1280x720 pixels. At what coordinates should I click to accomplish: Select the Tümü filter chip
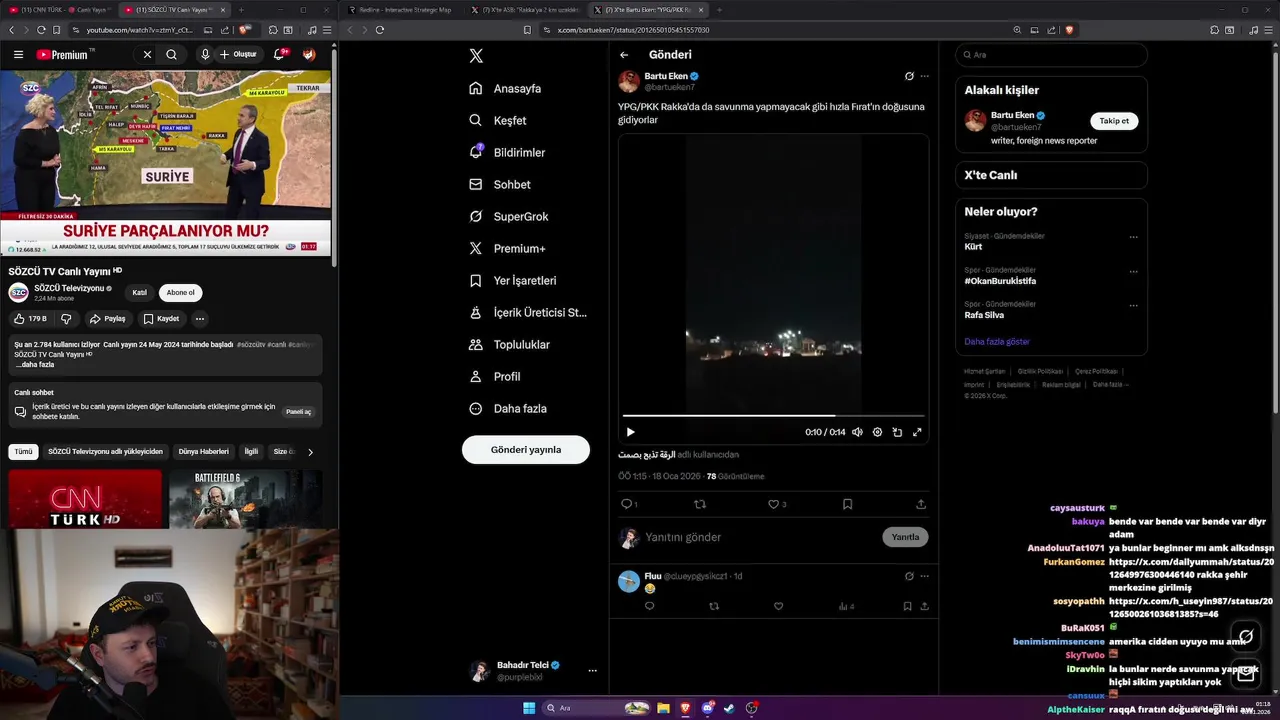[23, 452]
